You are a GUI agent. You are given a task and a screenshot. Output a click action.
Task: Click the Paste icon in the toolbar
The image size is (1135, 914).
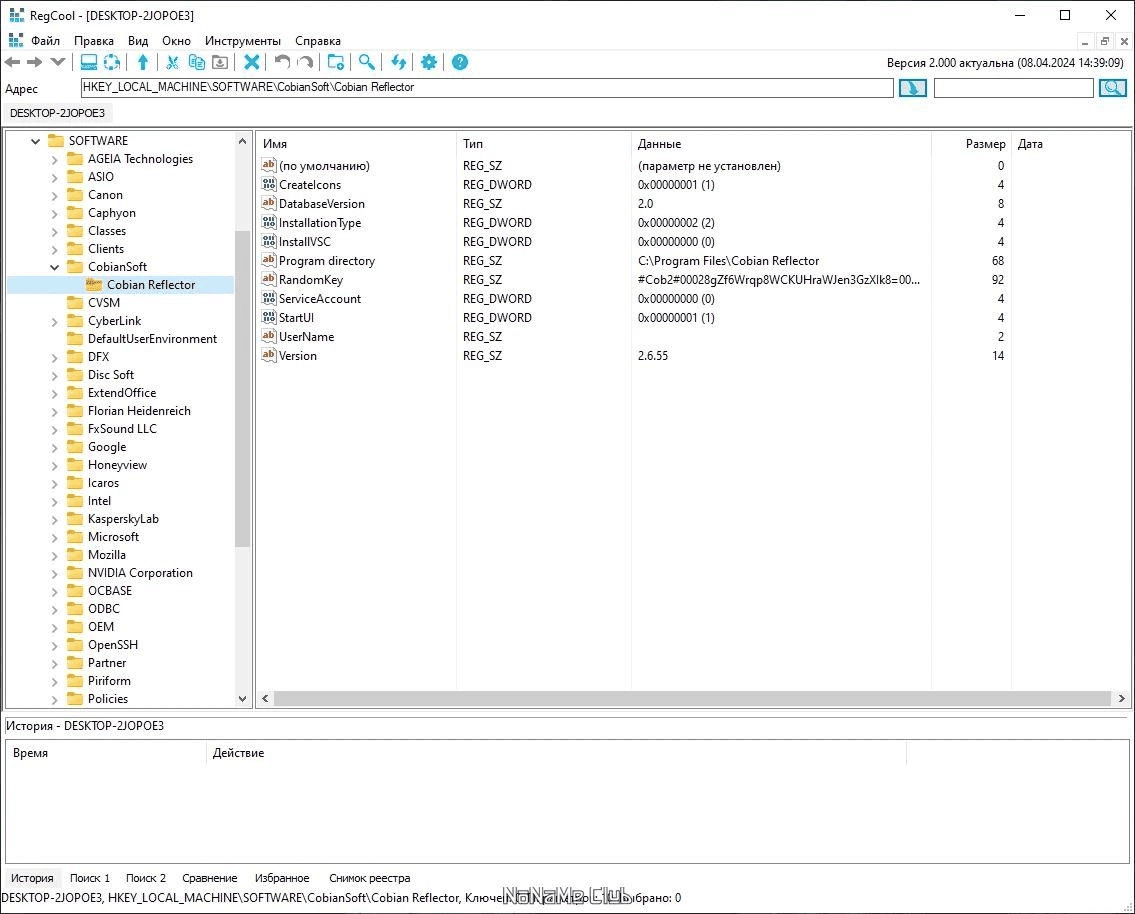pyautogui.click(x=220, y=62)
